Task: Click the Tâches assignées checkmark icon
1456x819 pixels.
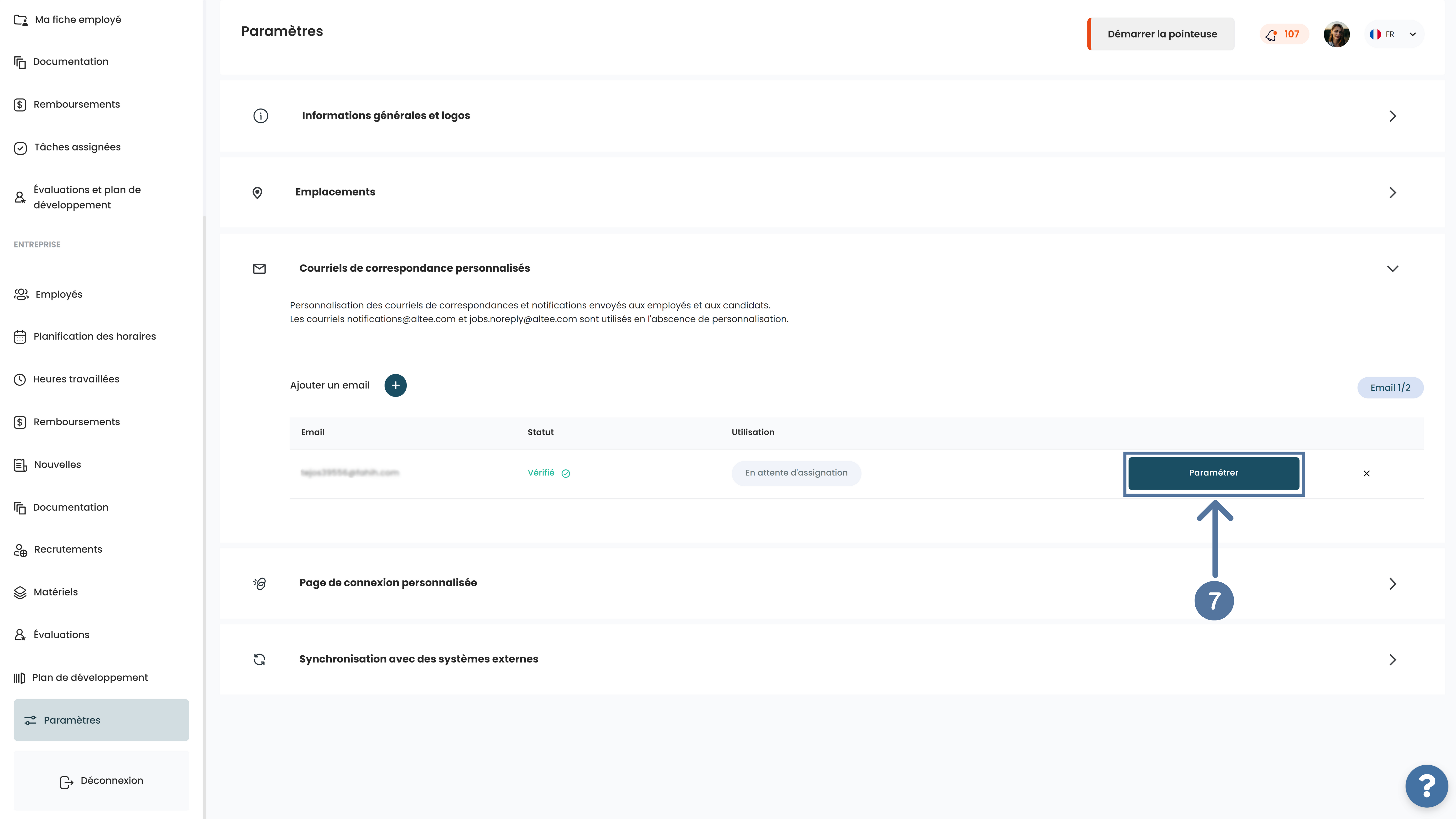Action: [20, 148]
